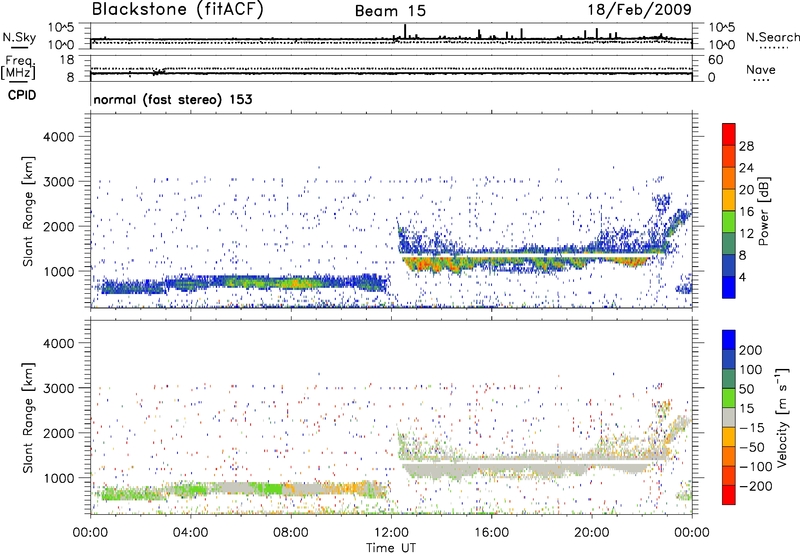
Task: Click the '00:00' label at time axis start
Action: pos(90,533)
